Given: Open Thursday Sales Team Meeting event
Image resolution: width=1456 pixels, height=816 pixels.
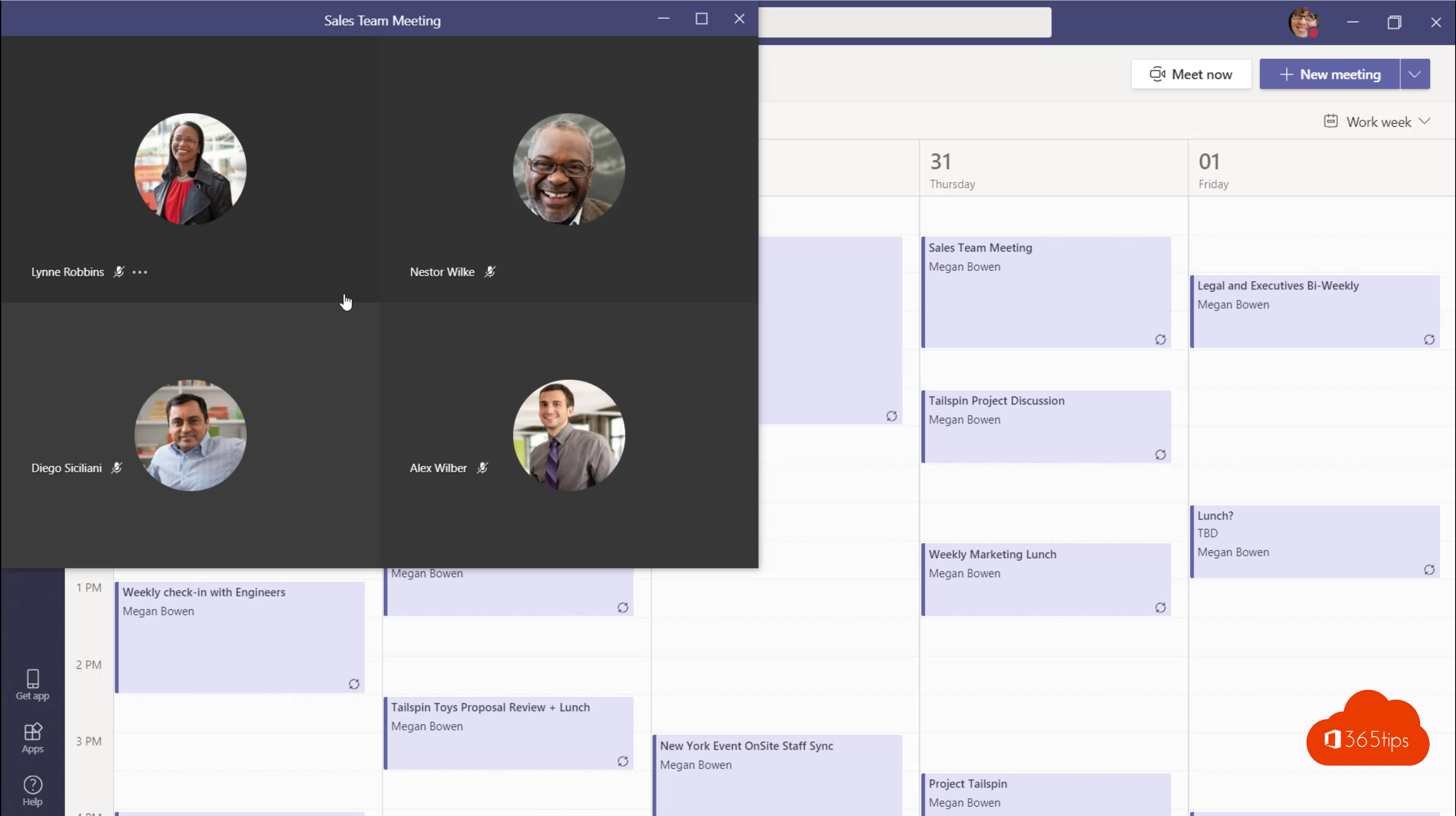Looking at the screenshot, I should [1046, 292].
